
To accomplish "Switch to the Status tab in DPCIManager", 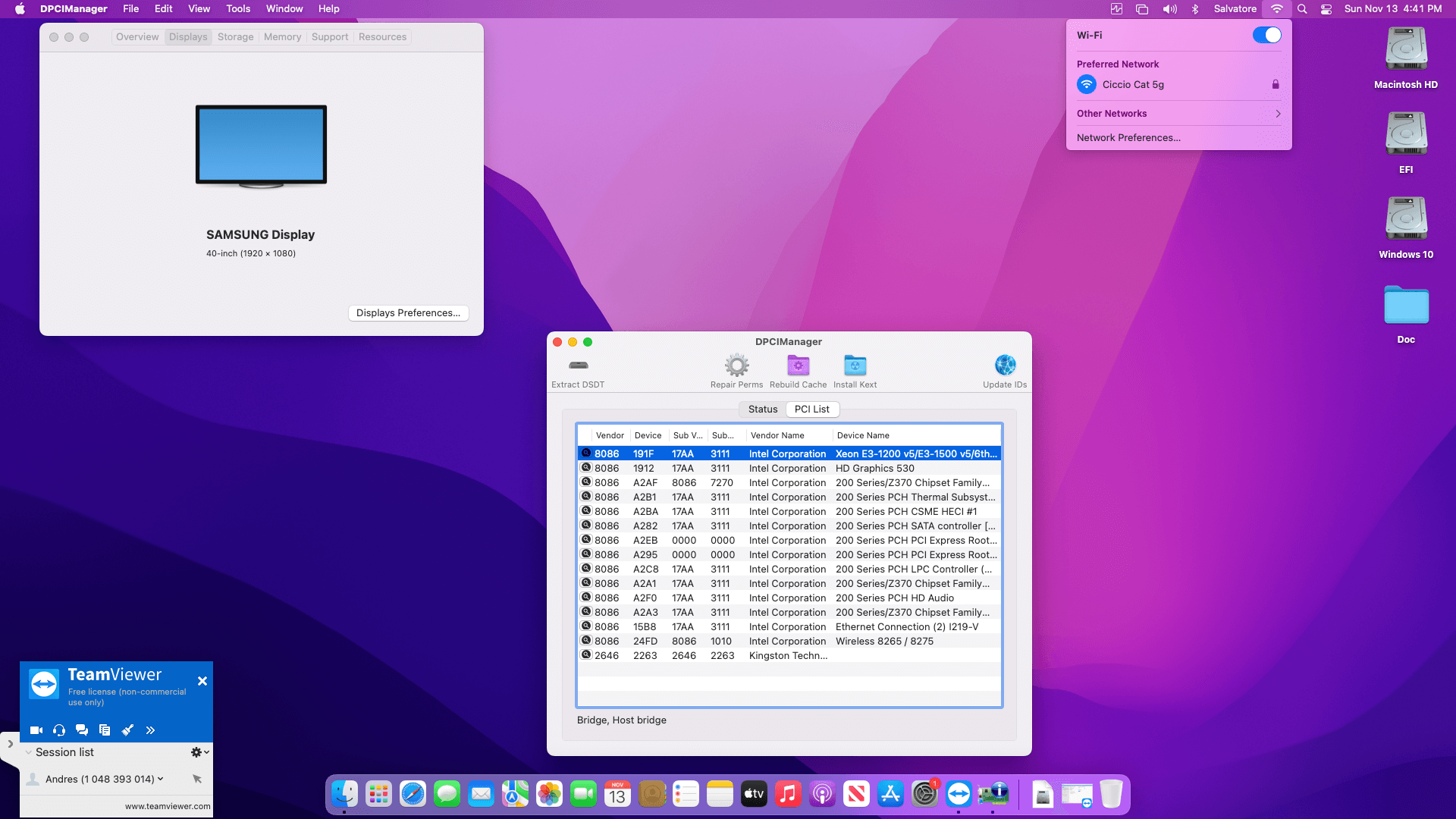I will [763, 409].
